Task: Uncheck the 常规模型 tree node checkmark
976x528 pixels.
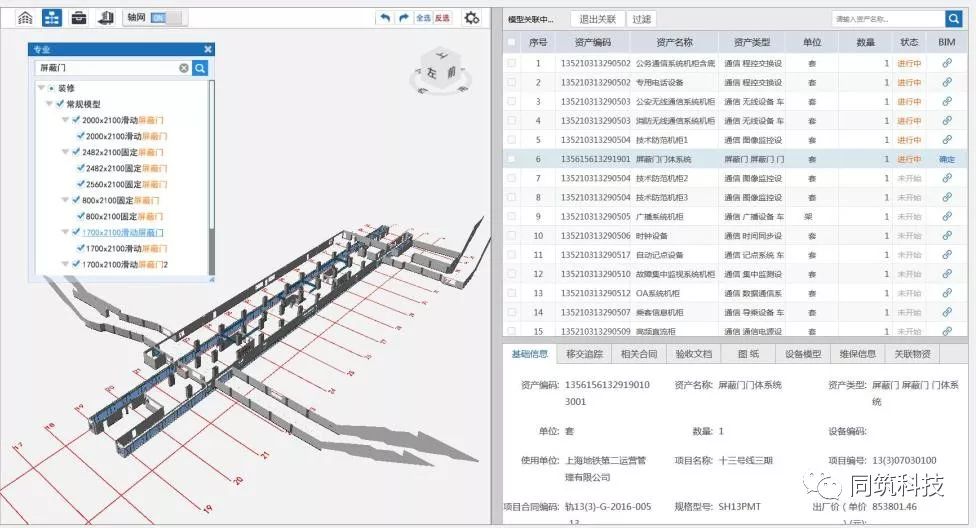Action: 60,104
